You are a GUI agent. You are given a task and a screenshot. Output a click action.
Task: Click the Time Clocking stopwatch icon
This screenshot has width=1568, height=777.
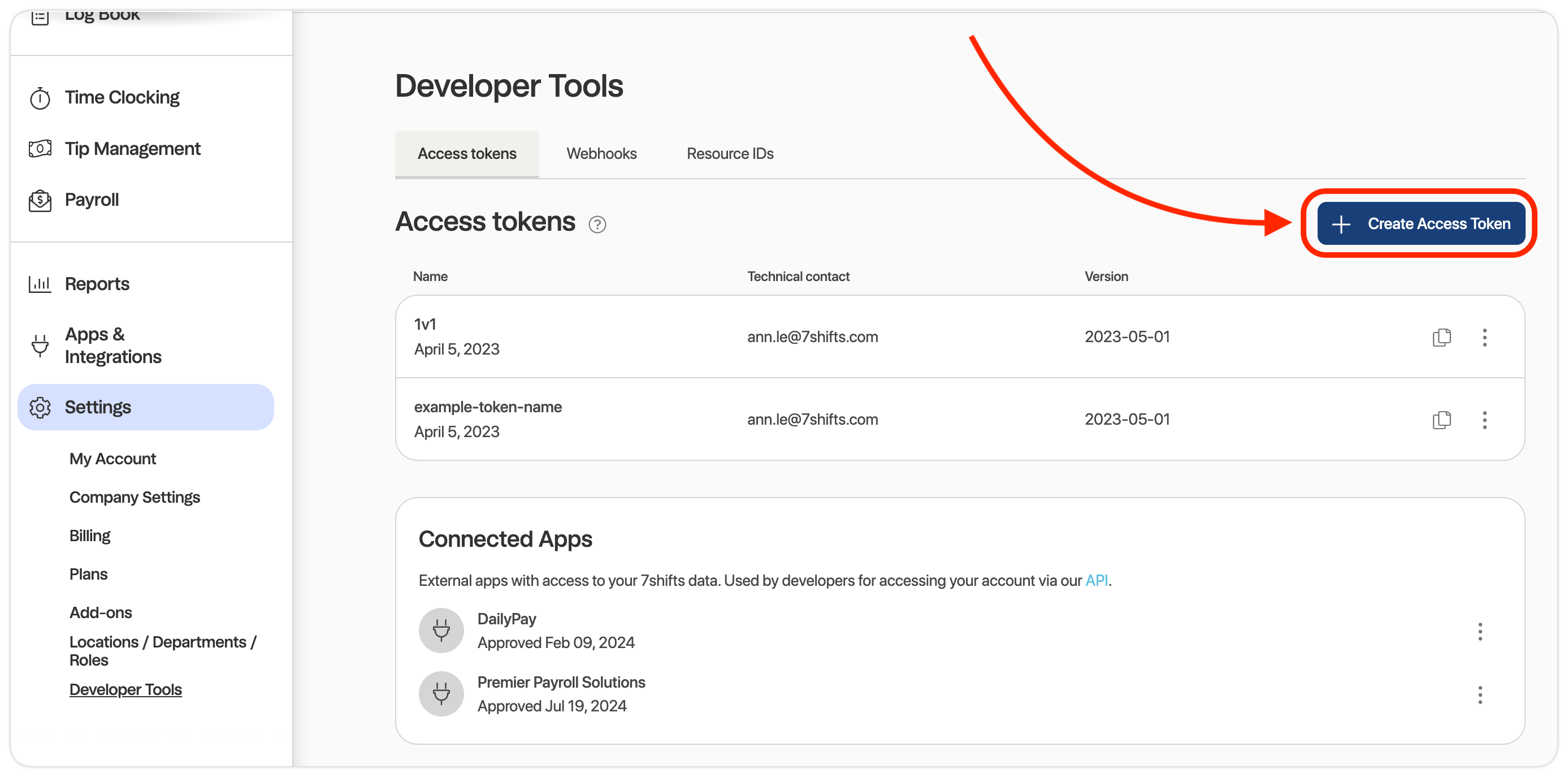point(40,97)
